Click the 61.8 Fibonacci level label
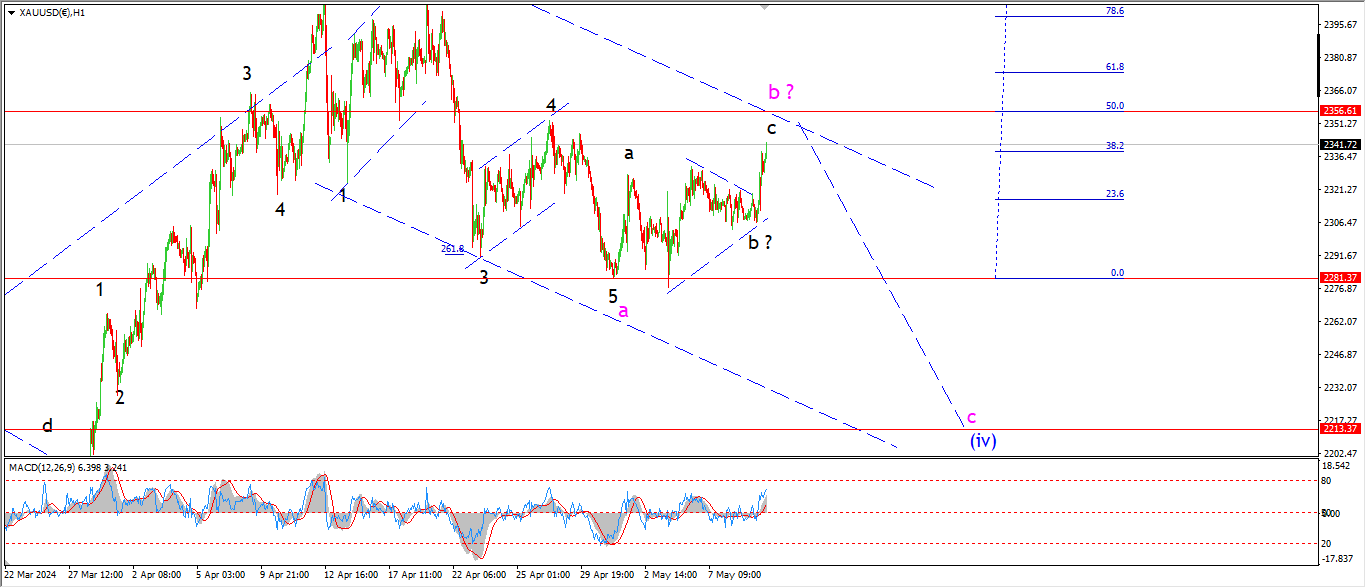 click(x=1114, y=66)
